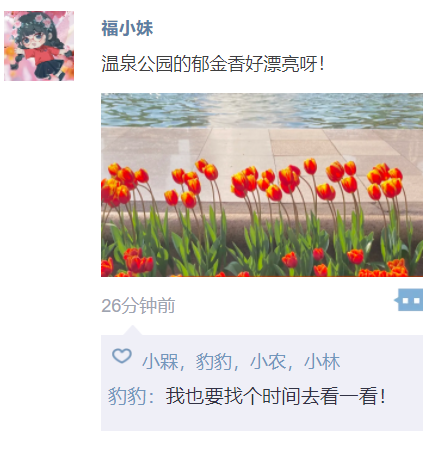
Task: Open liker 小林's profile
Action: coord(322,362)
